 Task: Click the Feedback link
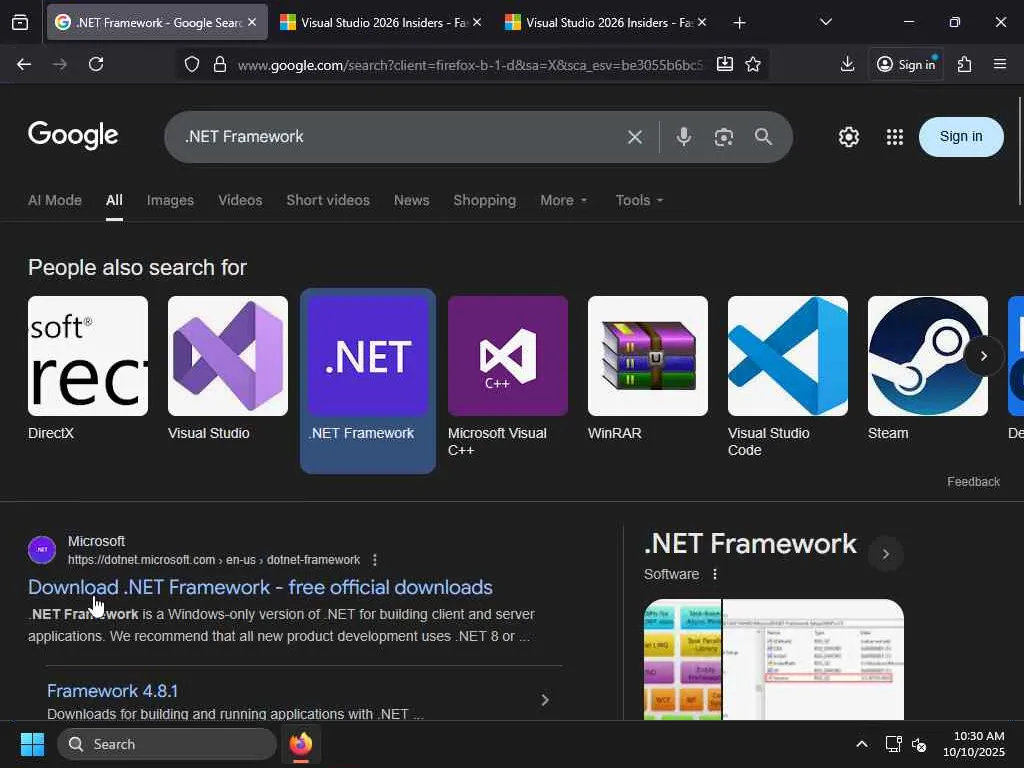[x=973, y=481]
